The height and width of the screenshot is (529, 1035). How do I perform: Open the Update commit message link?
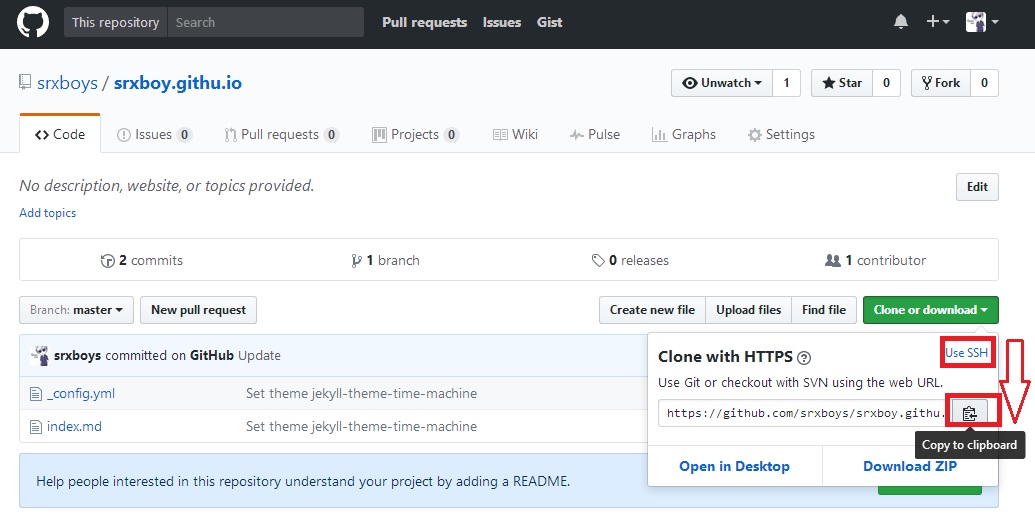[259, 355]
